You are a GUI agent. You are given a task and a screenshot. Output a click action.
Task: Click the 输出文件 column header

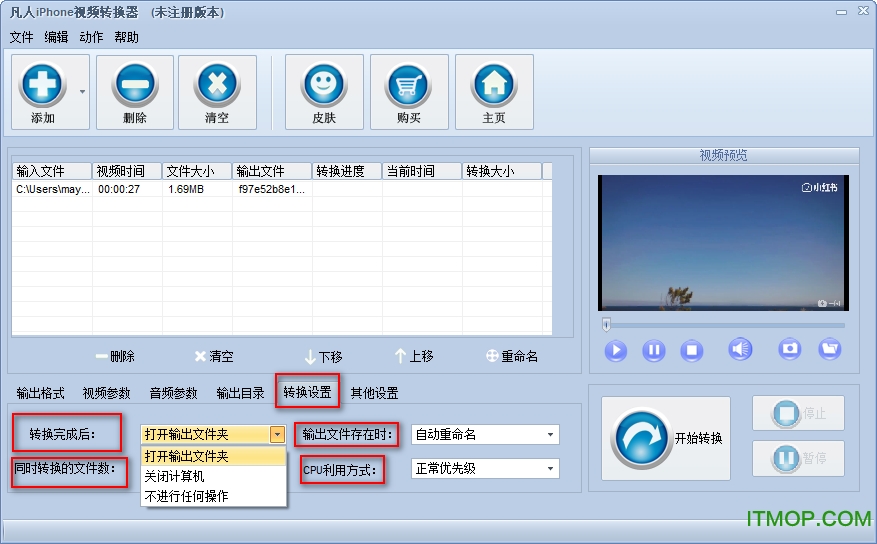tap(272, 171)
